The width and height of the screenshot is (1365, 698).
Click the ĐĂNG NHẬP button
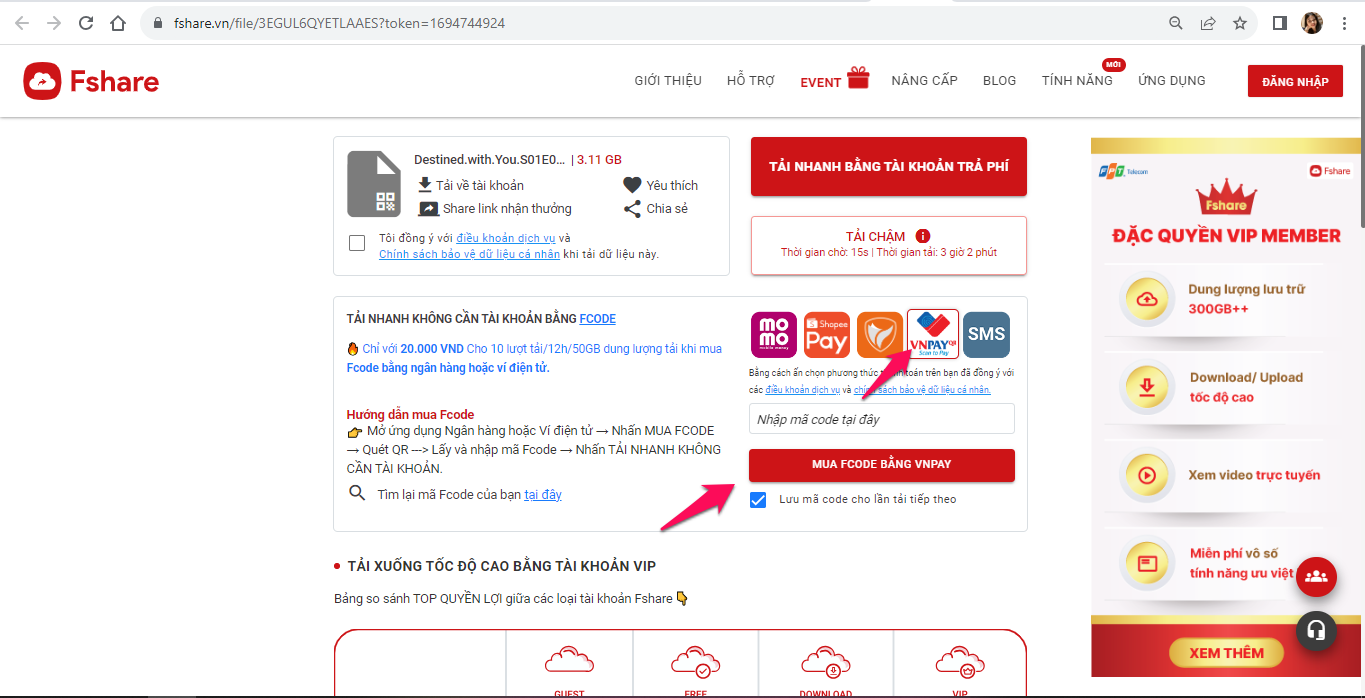click(x=1295, y=81)
